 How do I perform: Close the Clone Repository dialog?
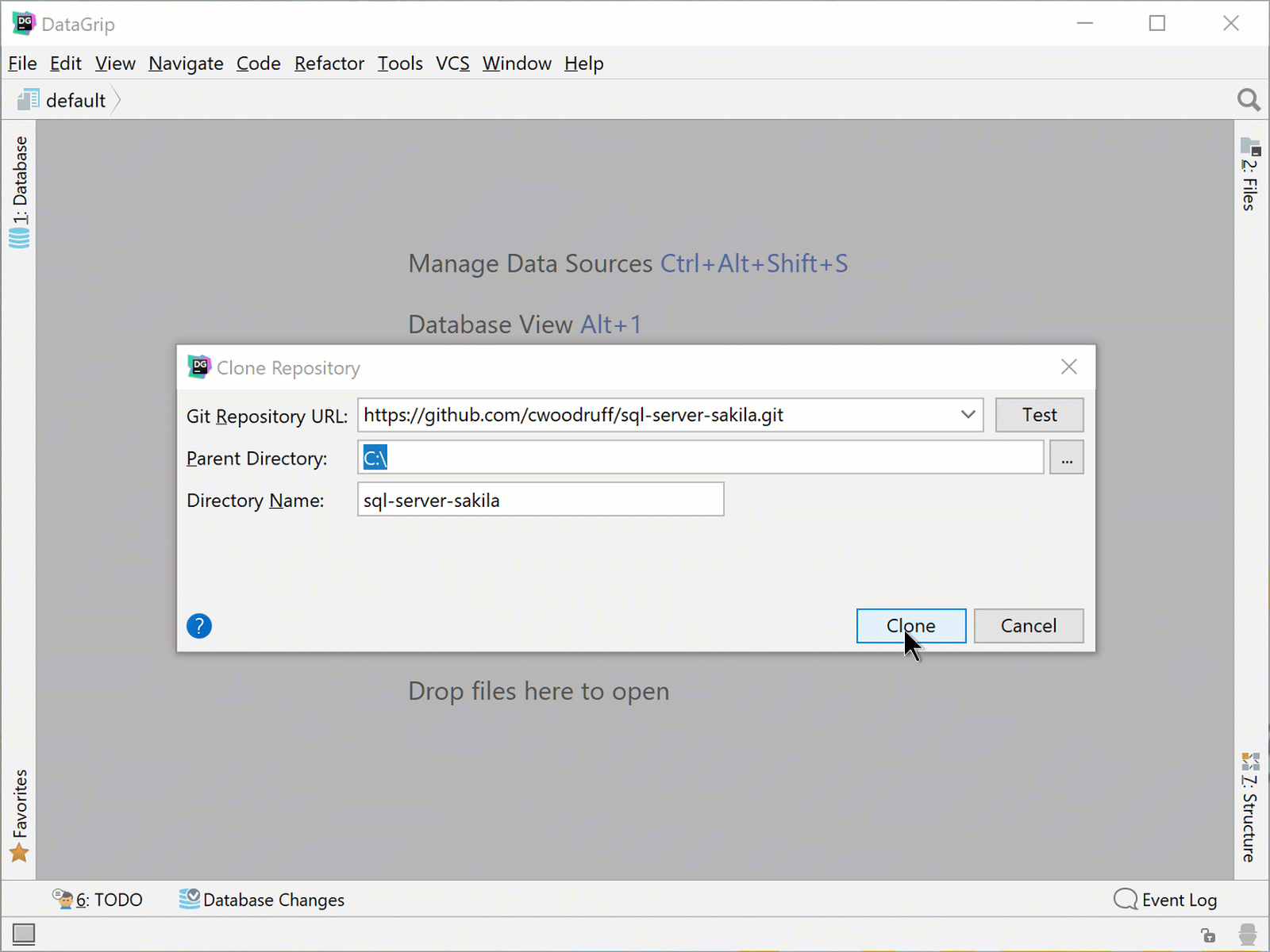pos(1068,367)
